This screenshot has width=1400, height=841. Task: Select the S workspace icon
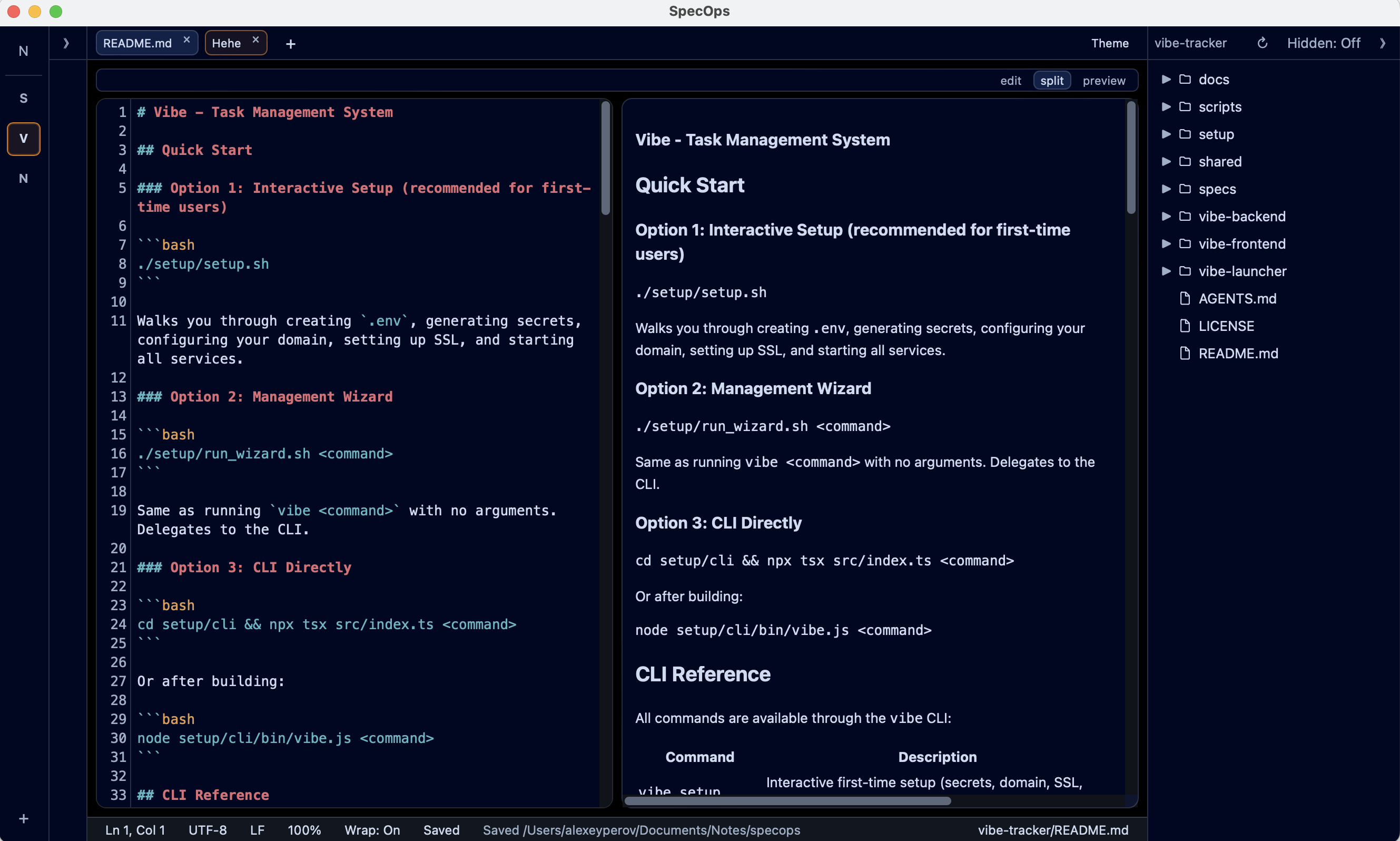click(x=23, y=98)
